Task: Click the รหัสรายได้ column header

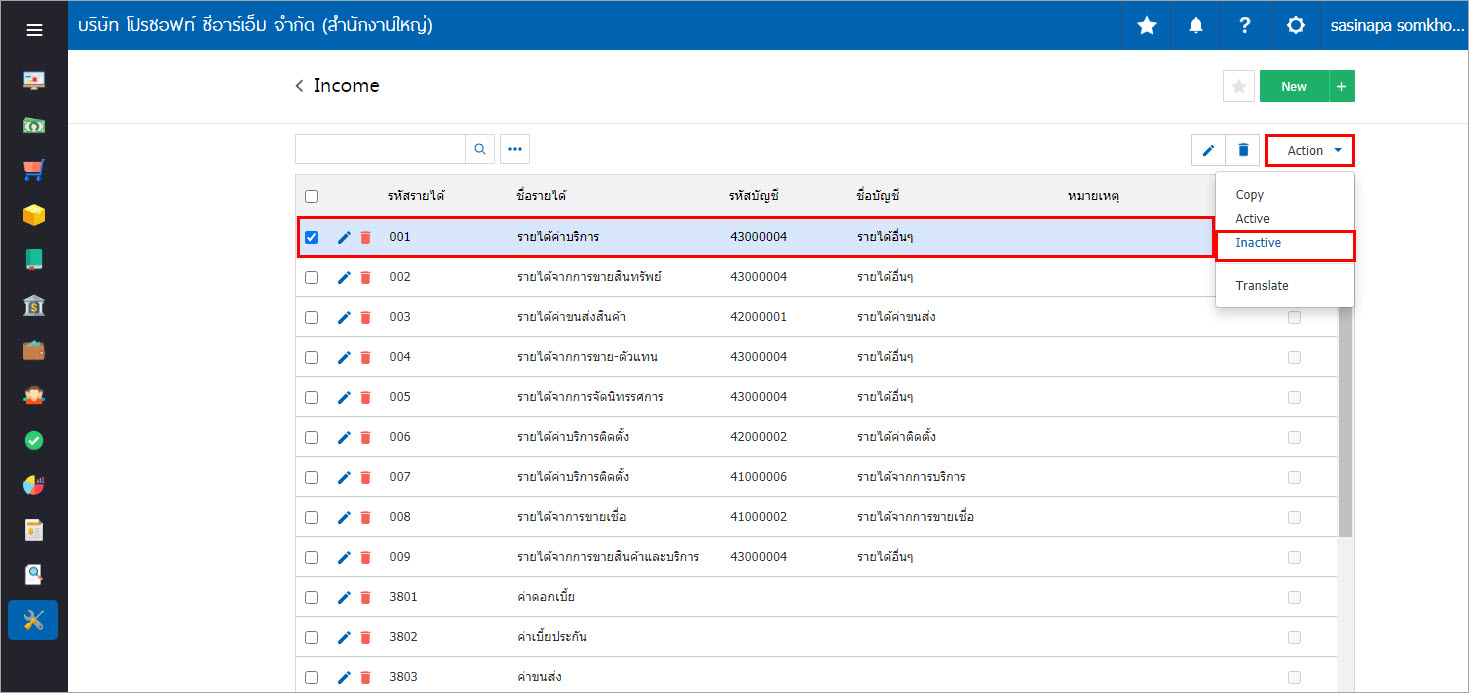Action: pos(416,196)
